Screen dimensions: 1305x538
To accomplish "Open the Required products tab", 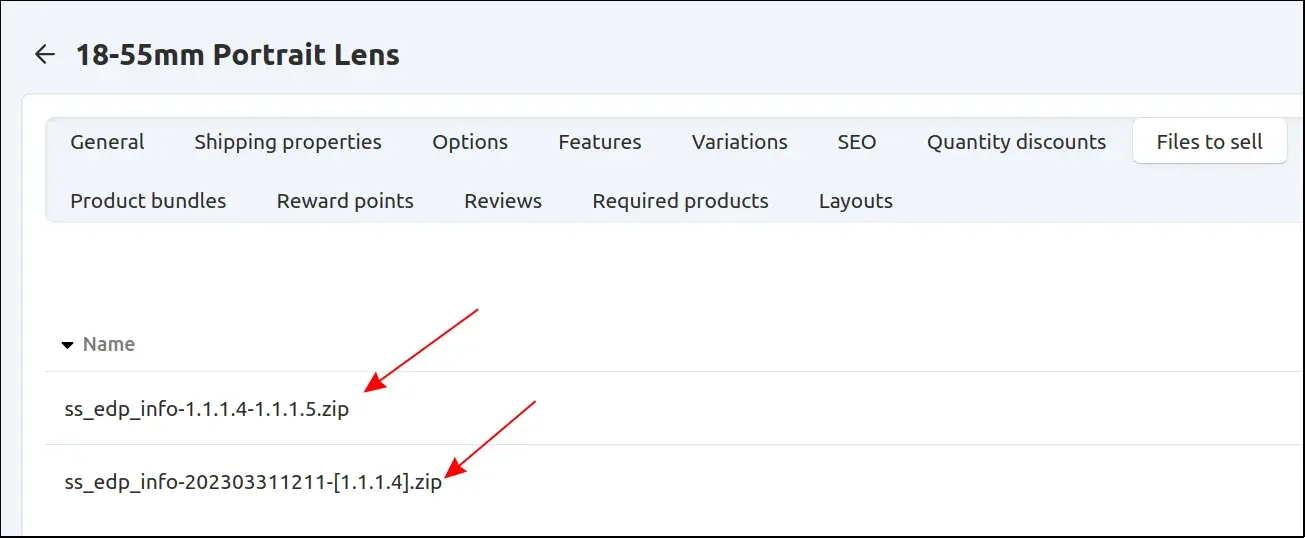I will click(x=680, y=201).
